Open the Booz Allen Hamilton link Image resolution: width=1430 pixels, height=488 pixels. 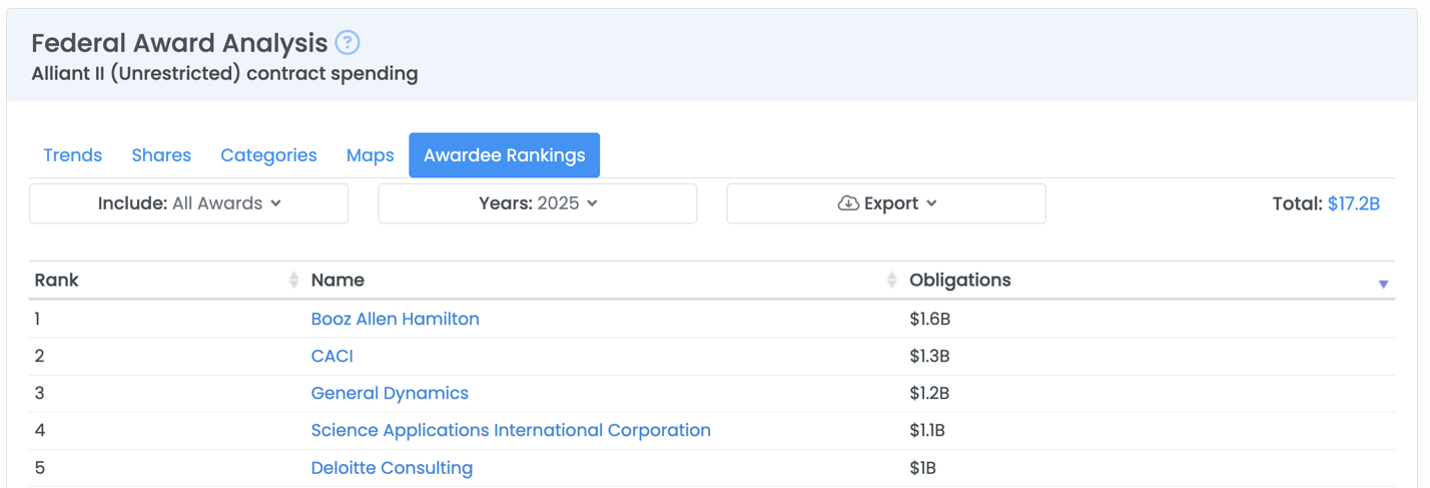coord(395,319)
